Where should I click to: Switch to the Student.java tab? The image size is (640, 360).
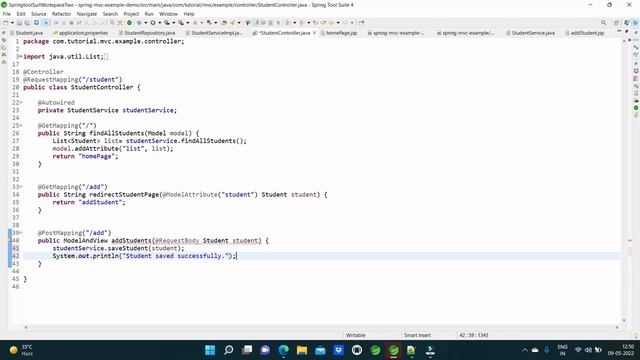point(27,33)
